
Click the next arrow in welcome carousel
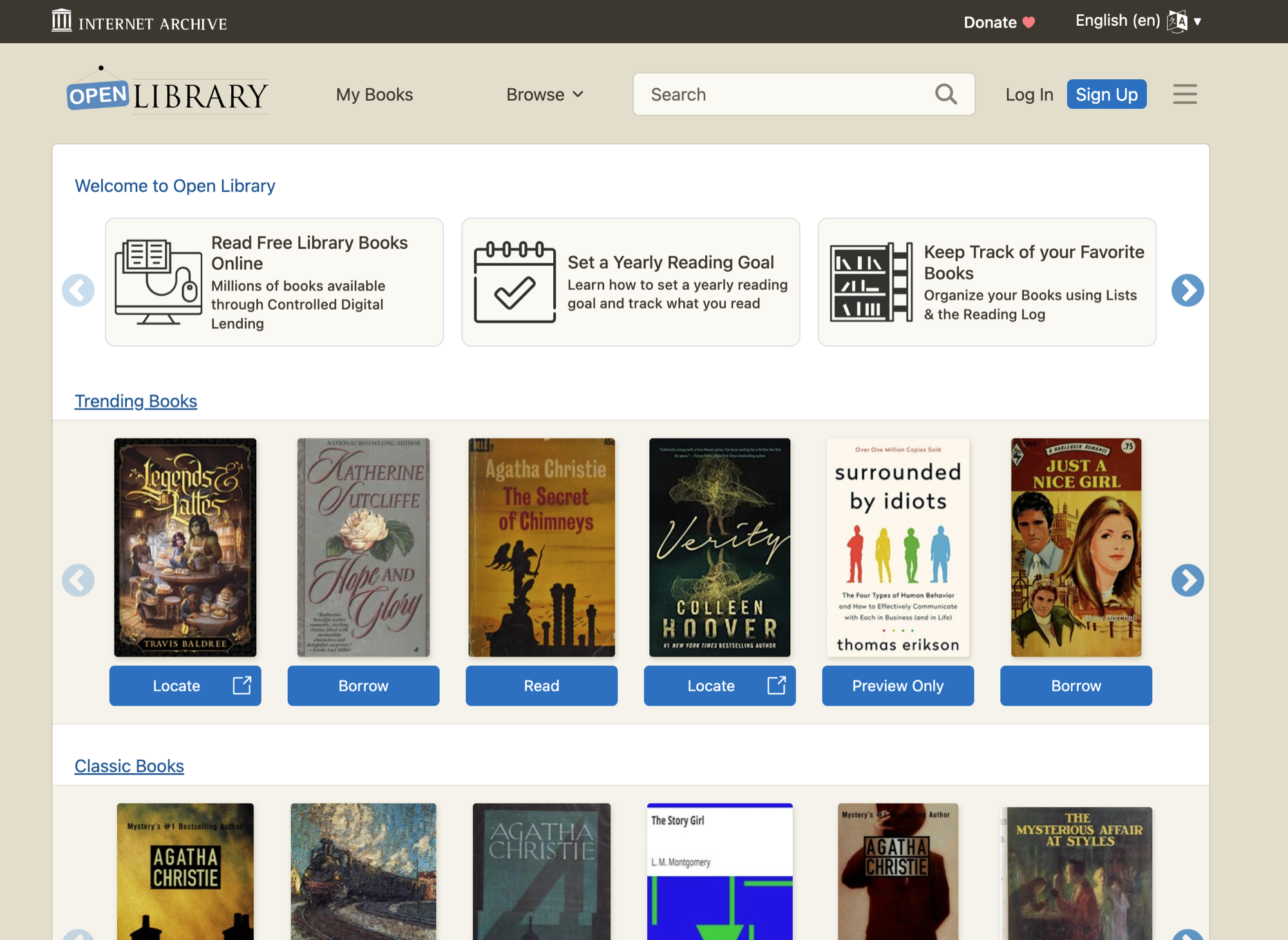click(x=1188, y=290)
